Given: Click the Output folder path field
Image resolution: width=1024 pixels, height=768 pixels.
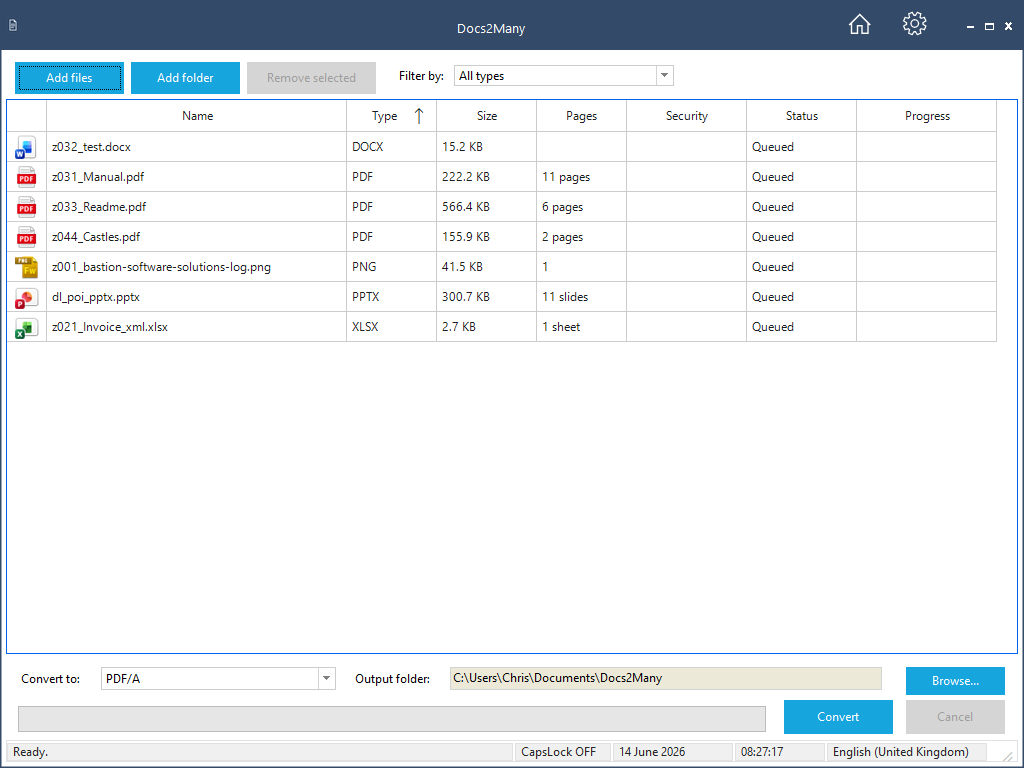Looking at the screenshot, I should pyautogui.click(x=665, y=679).
